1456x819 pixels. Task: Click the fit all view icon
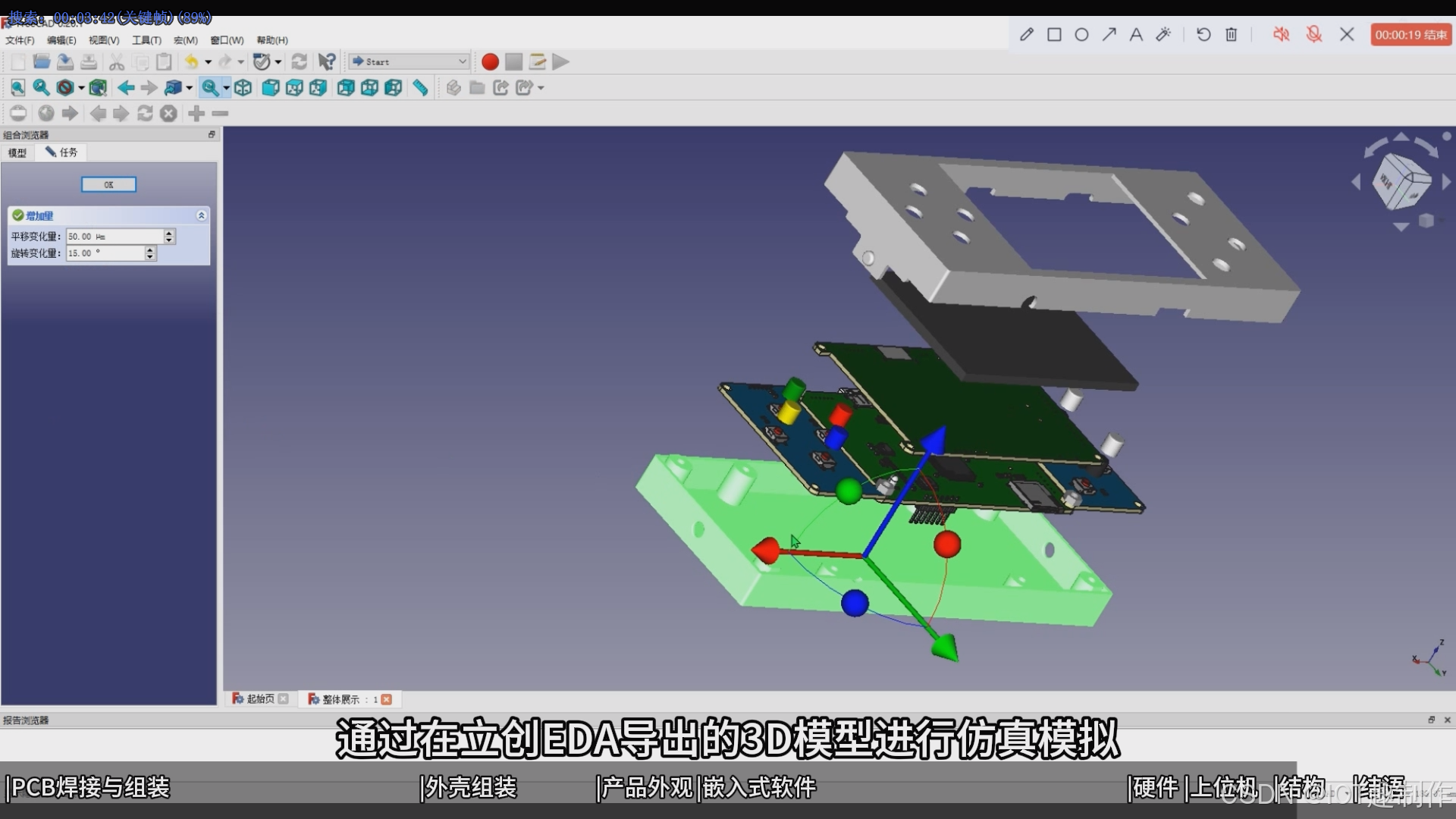point(17,88)
